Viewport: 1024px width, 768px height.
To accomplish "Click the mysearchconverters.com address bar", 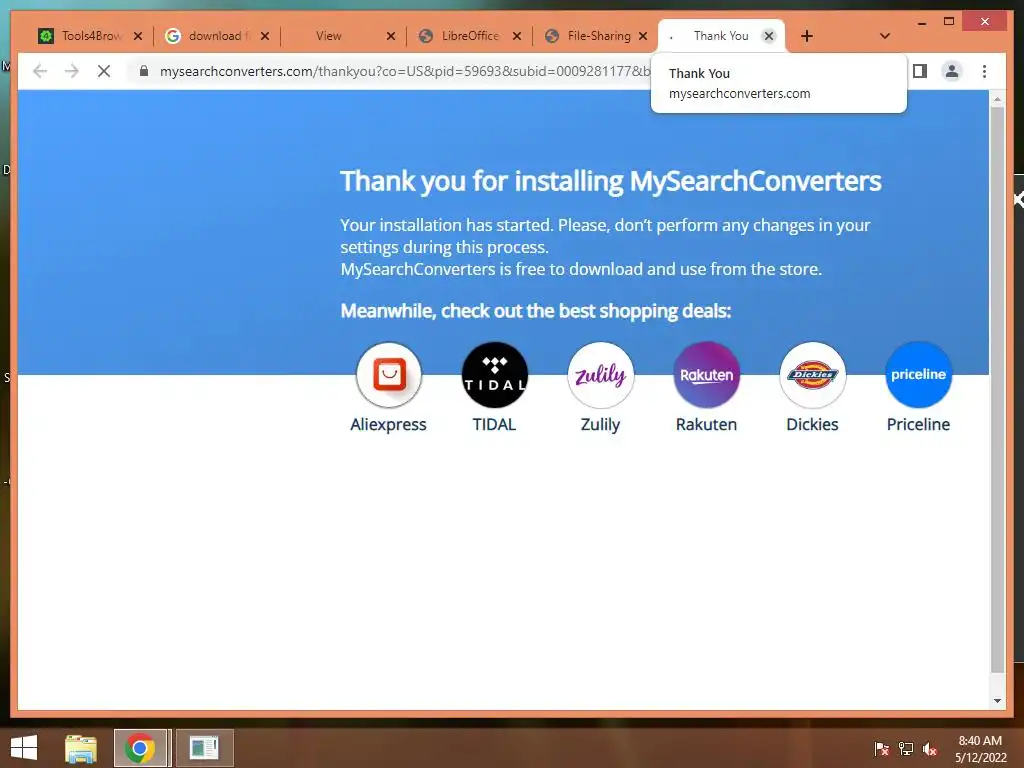I will tap(404, 71).
